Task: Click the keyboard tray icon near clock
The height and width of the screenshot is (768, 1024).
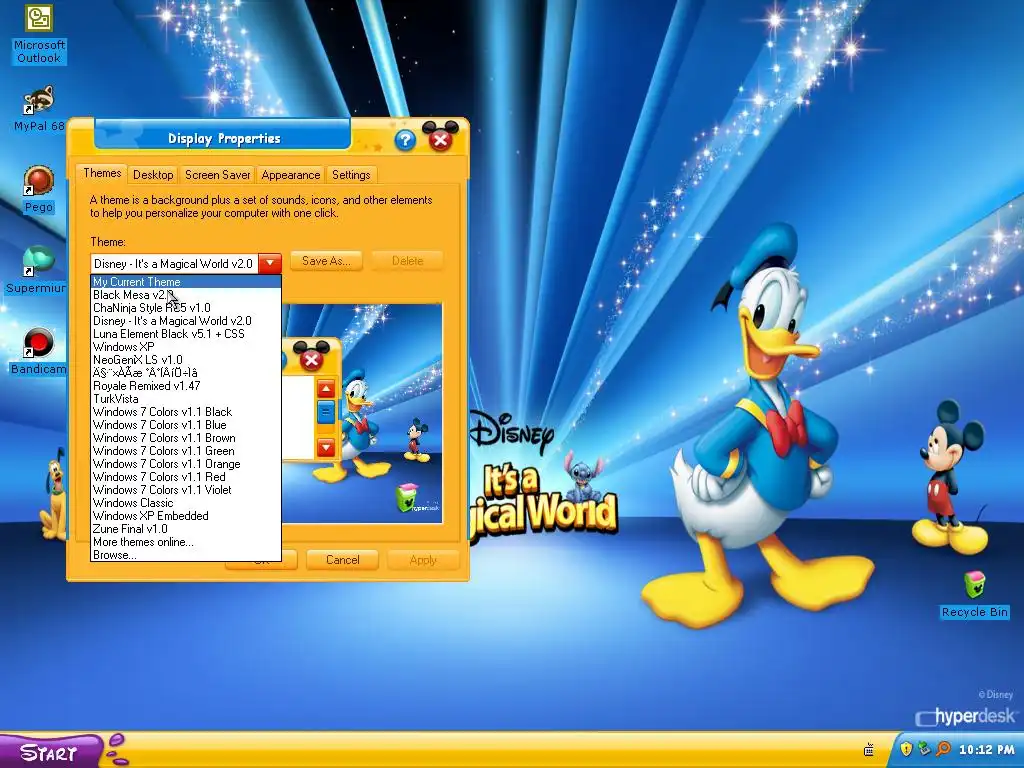Action: click(x=869, y=750)
